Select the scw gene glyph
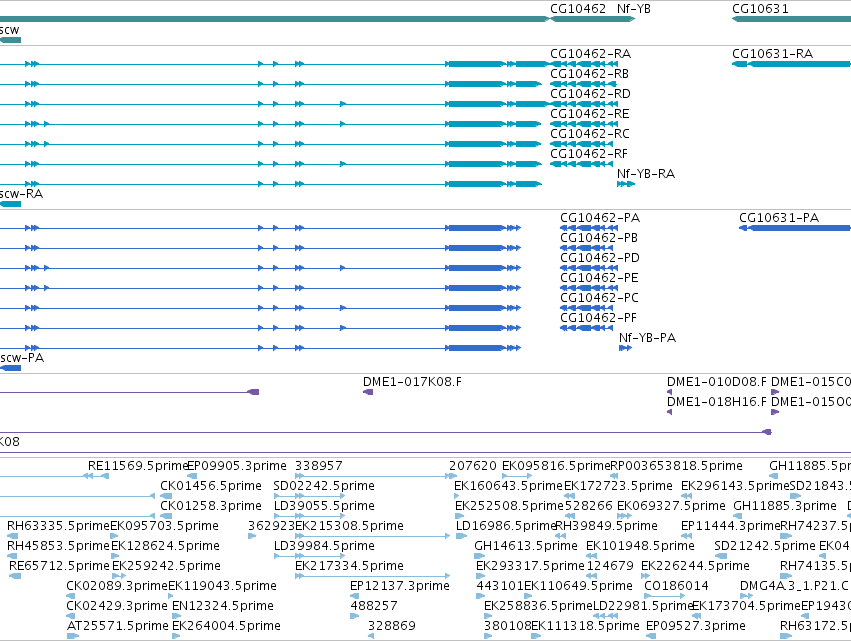Image resolution: width=851 pixels, height=641 pixels. (x=10, y=40)
